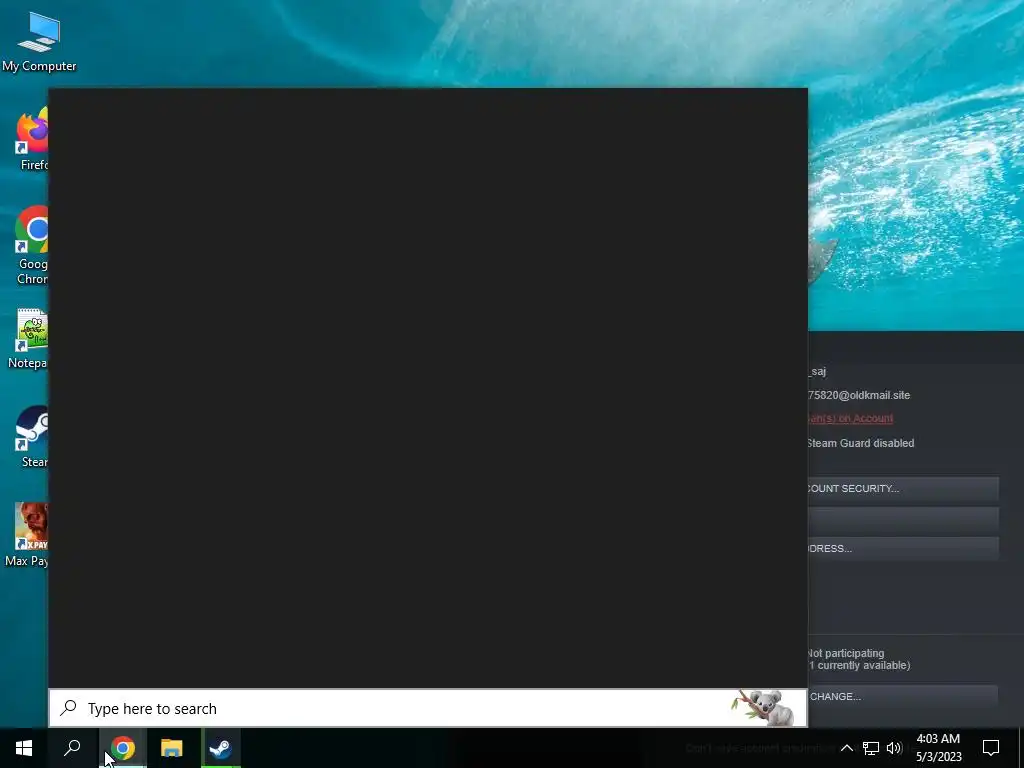Open the Max Payne desktop shortcut
The image size is (1024, 768).
coord(27,534)
